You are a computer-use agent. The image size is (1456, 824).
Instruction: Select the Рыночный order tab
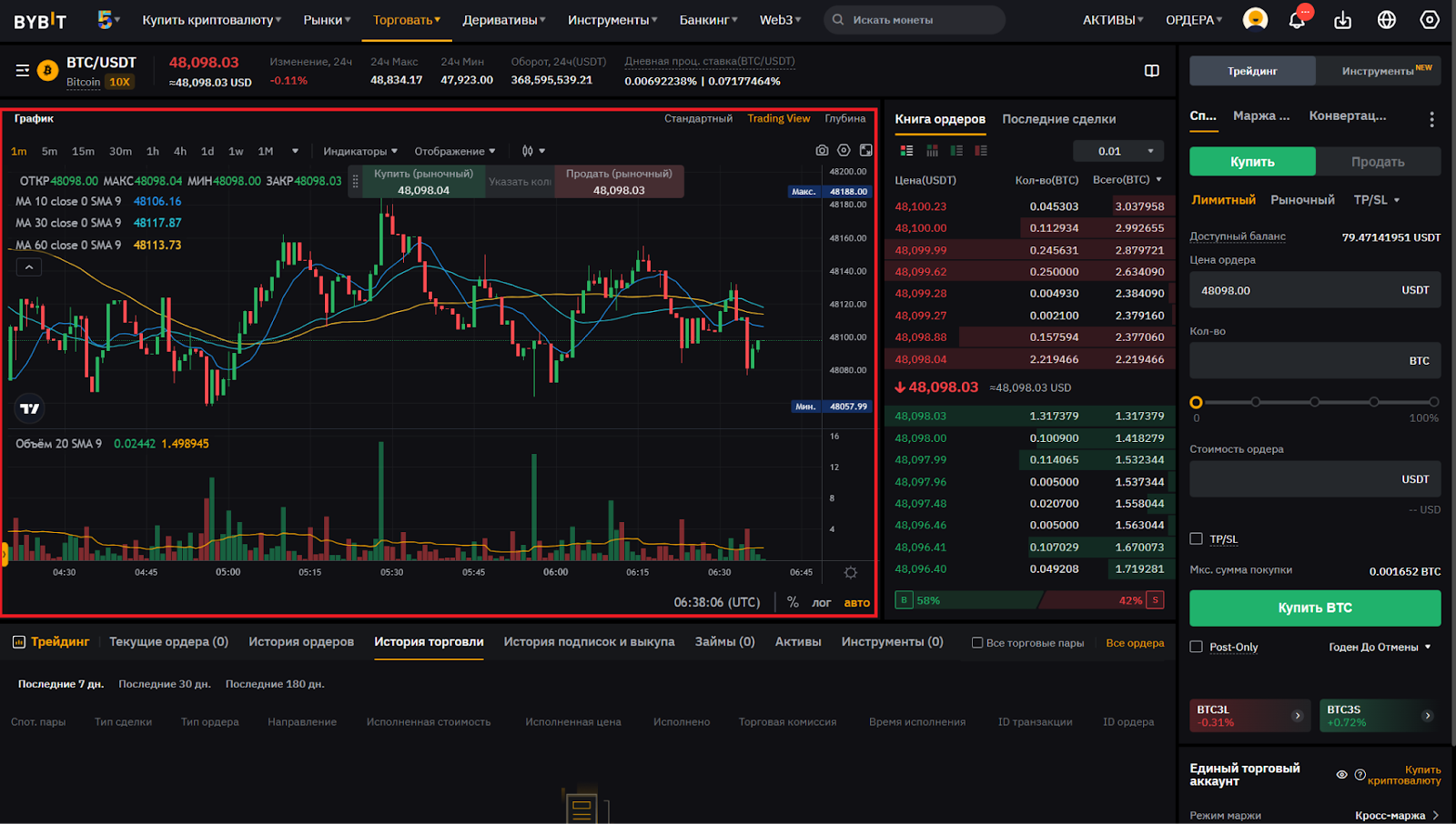(x=1302, y=200)
